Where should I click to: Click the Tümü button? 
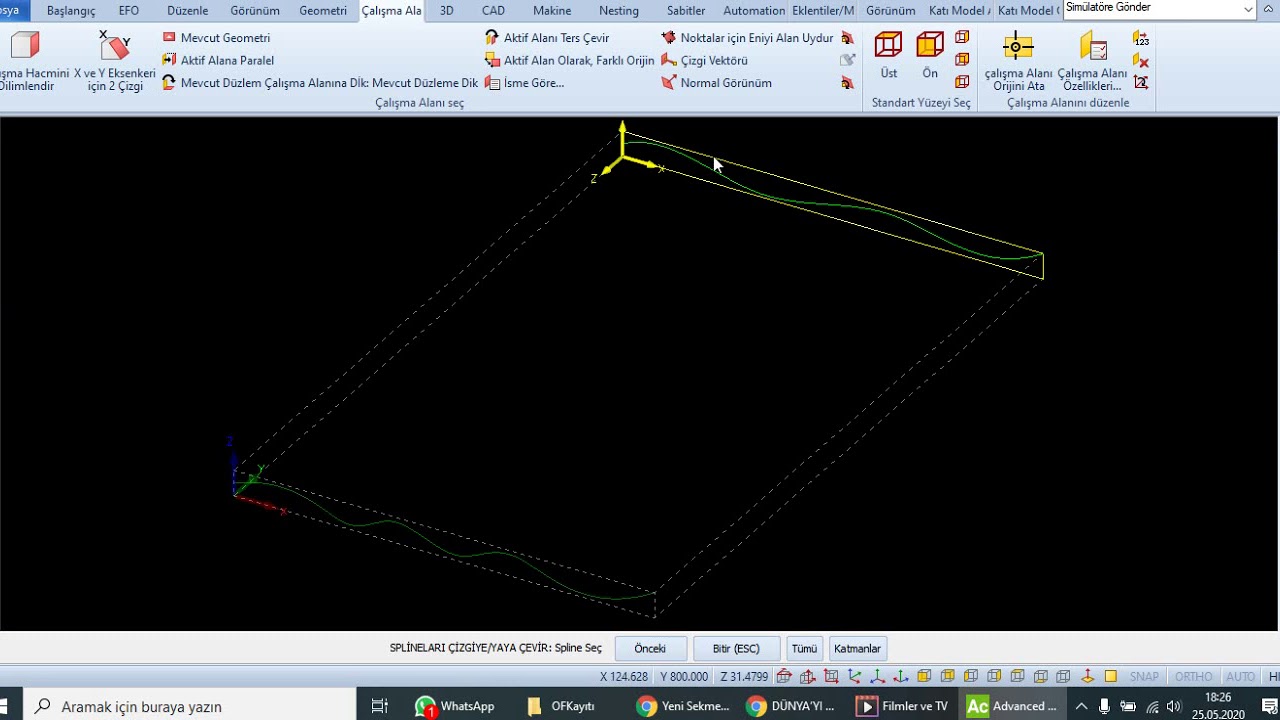(x=804, y=649)
